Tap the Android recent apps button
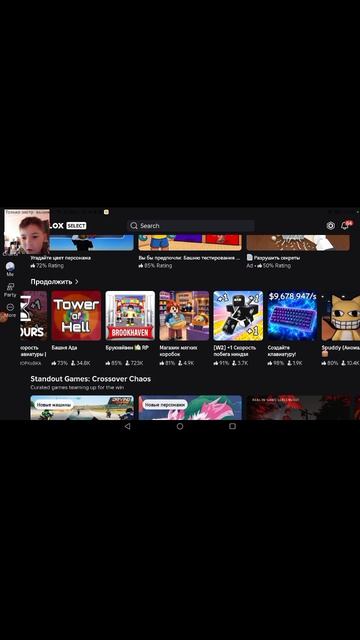The height and width of the screenshot is (640, 360). coord(232,426)
